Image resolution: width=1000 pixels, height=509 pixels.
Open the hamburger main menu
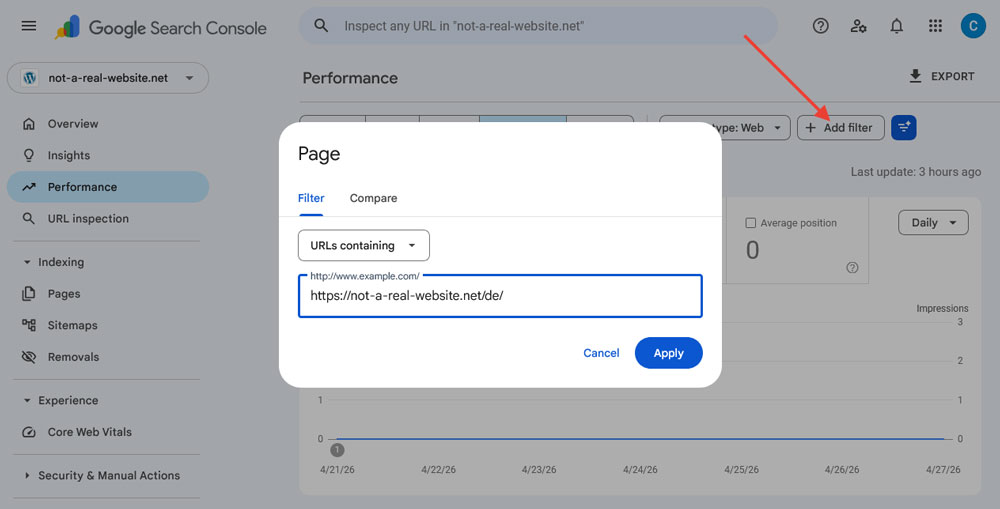29,26
